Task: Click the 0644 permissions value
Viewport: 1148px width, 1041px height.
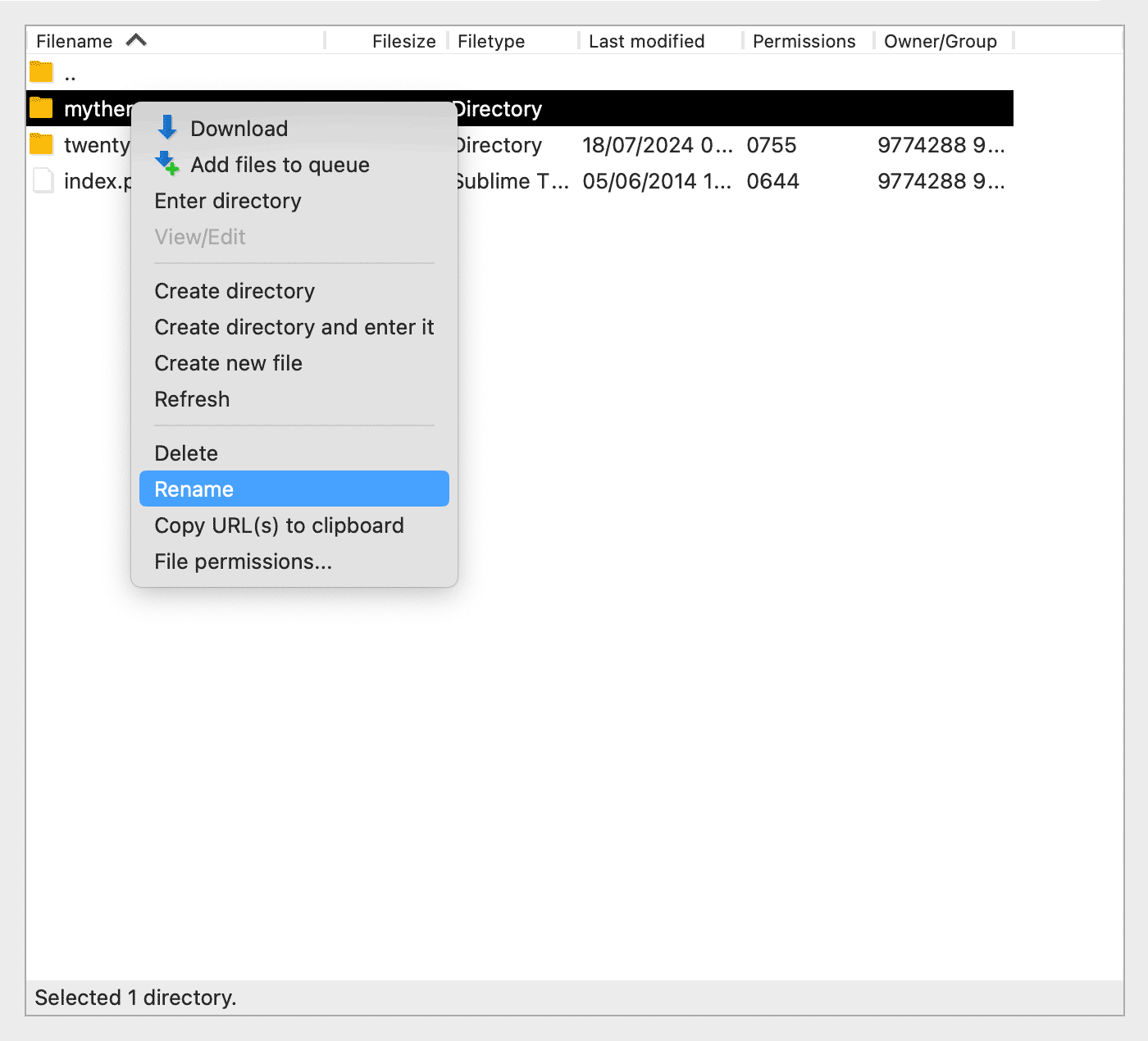Action: tap(772, 181)
